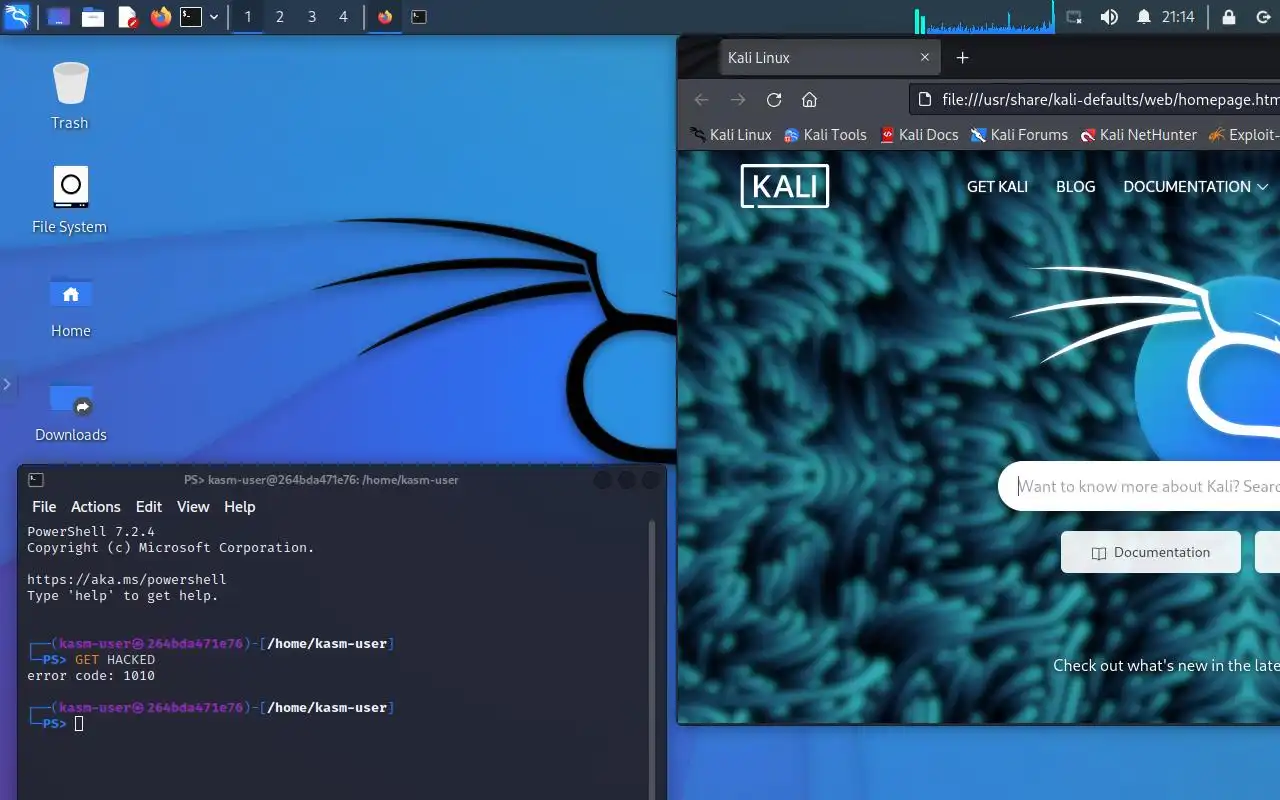Expand the terminal launcher dropdown arrow
Viewport: 1280px width, 800px height.
point(214,17)
